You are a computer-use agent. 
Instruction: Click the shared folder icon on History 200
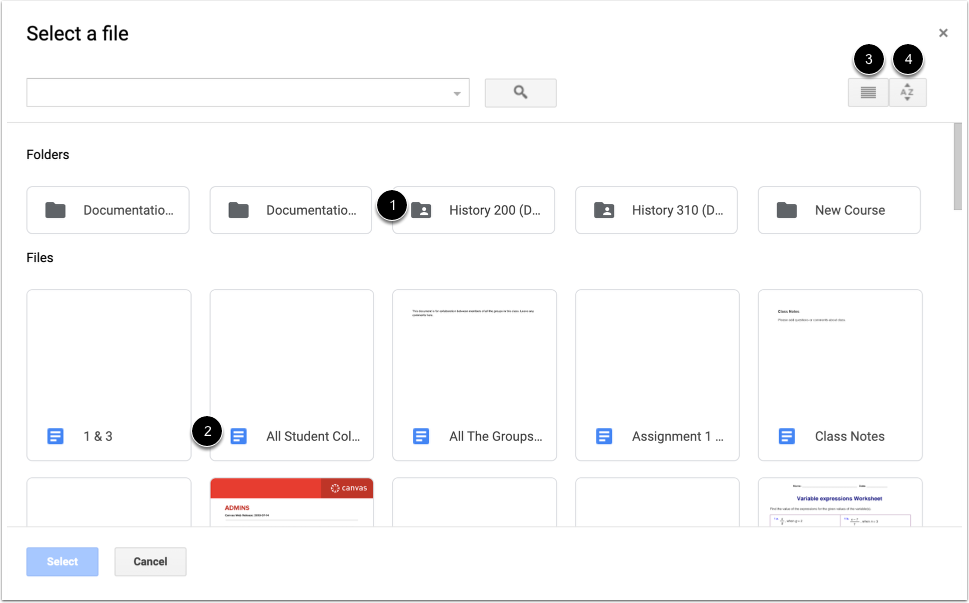pyautogui.click(x=423, y=210)
